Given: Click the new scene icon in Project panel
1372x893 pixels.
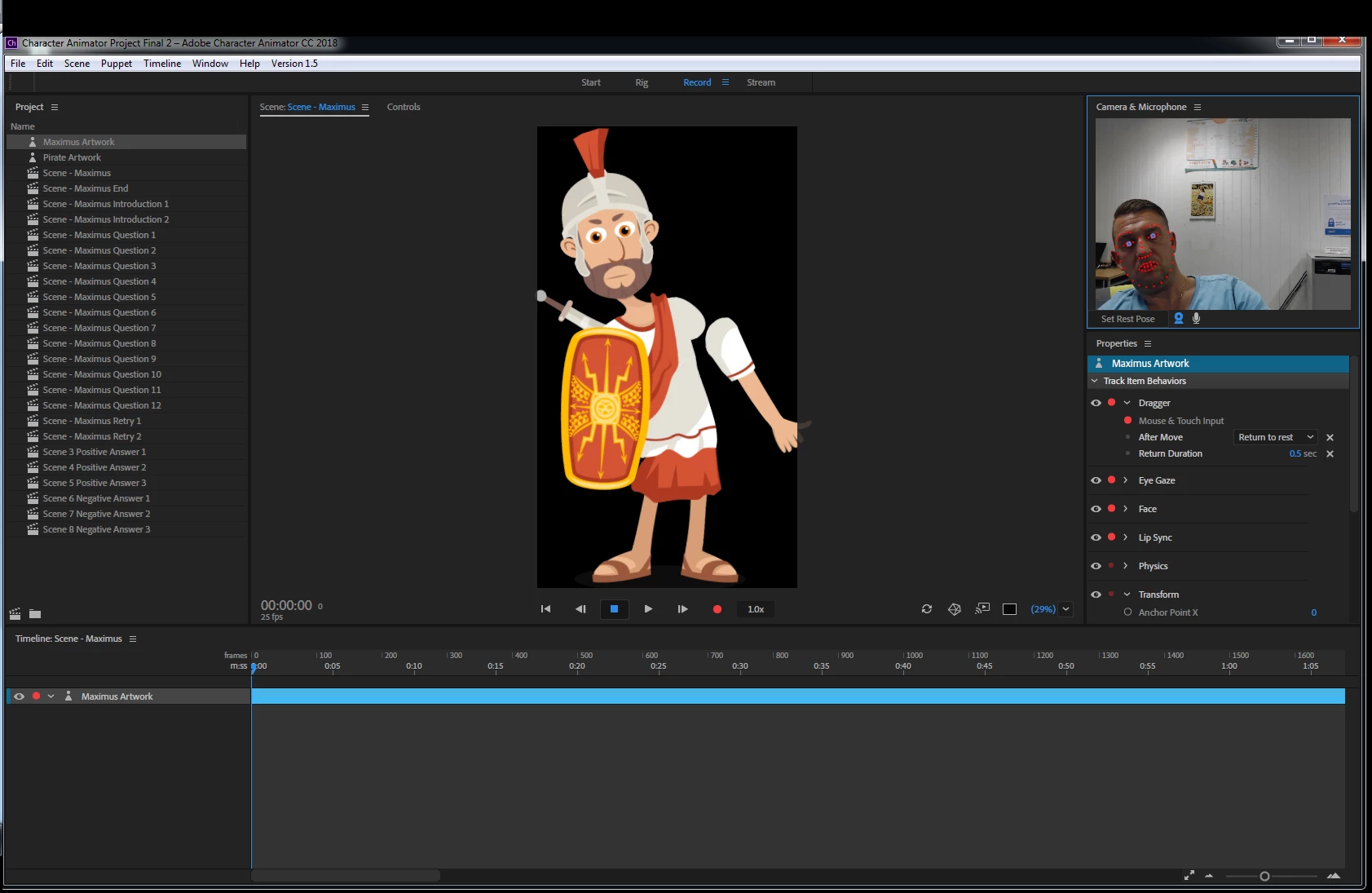Looking at the screenshot, I should click(15, 614).
